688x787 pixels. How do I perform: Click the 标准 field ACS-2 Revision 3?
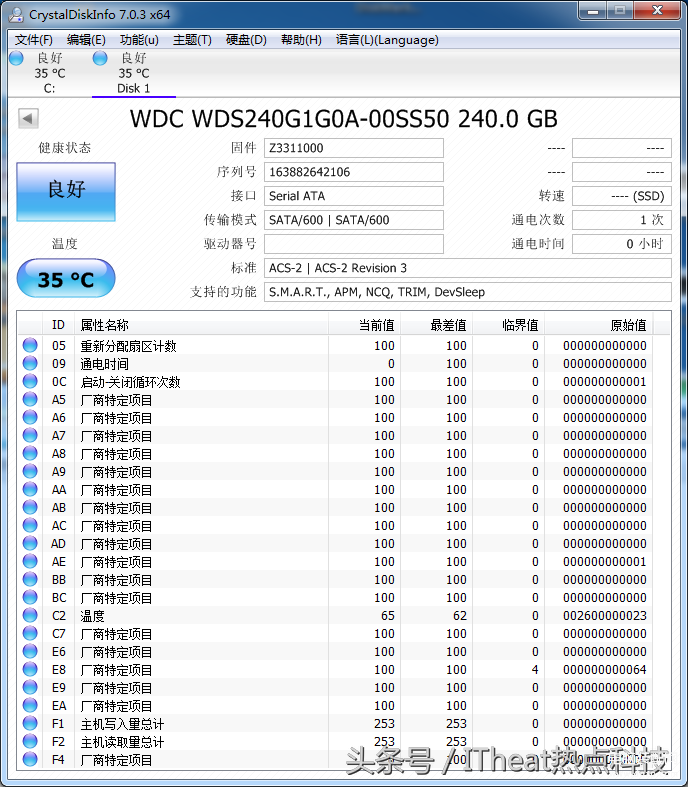pos(468,268)
